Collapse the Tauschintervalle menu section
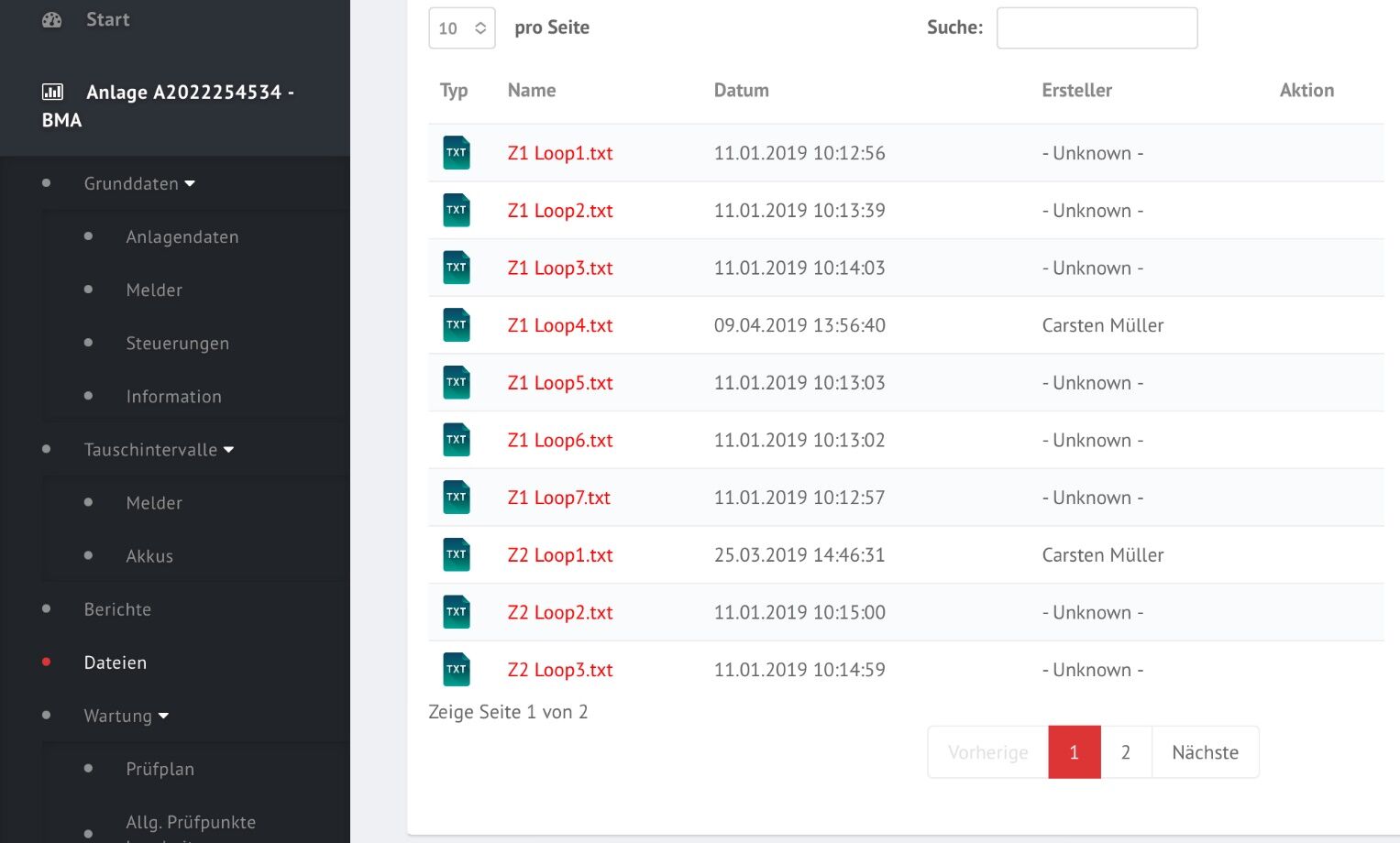Image resolution: width=1400 pixels, height=843 pixels. pyautogui.click(x=159, y=450)
